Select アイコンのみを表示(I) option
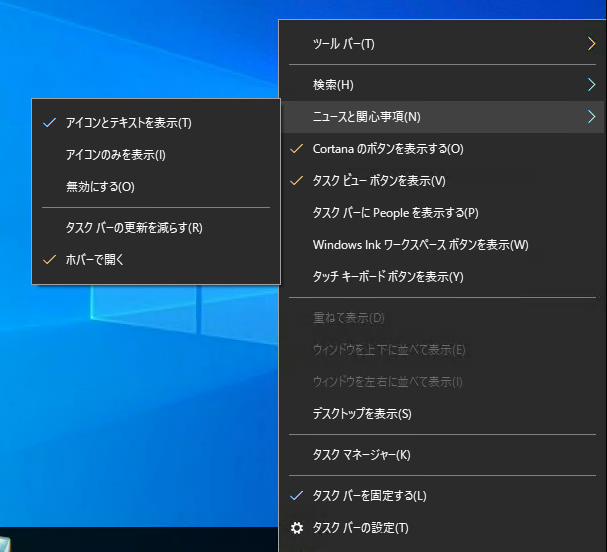The height and width of the screenshot is (552, 607). click(156, 155)
